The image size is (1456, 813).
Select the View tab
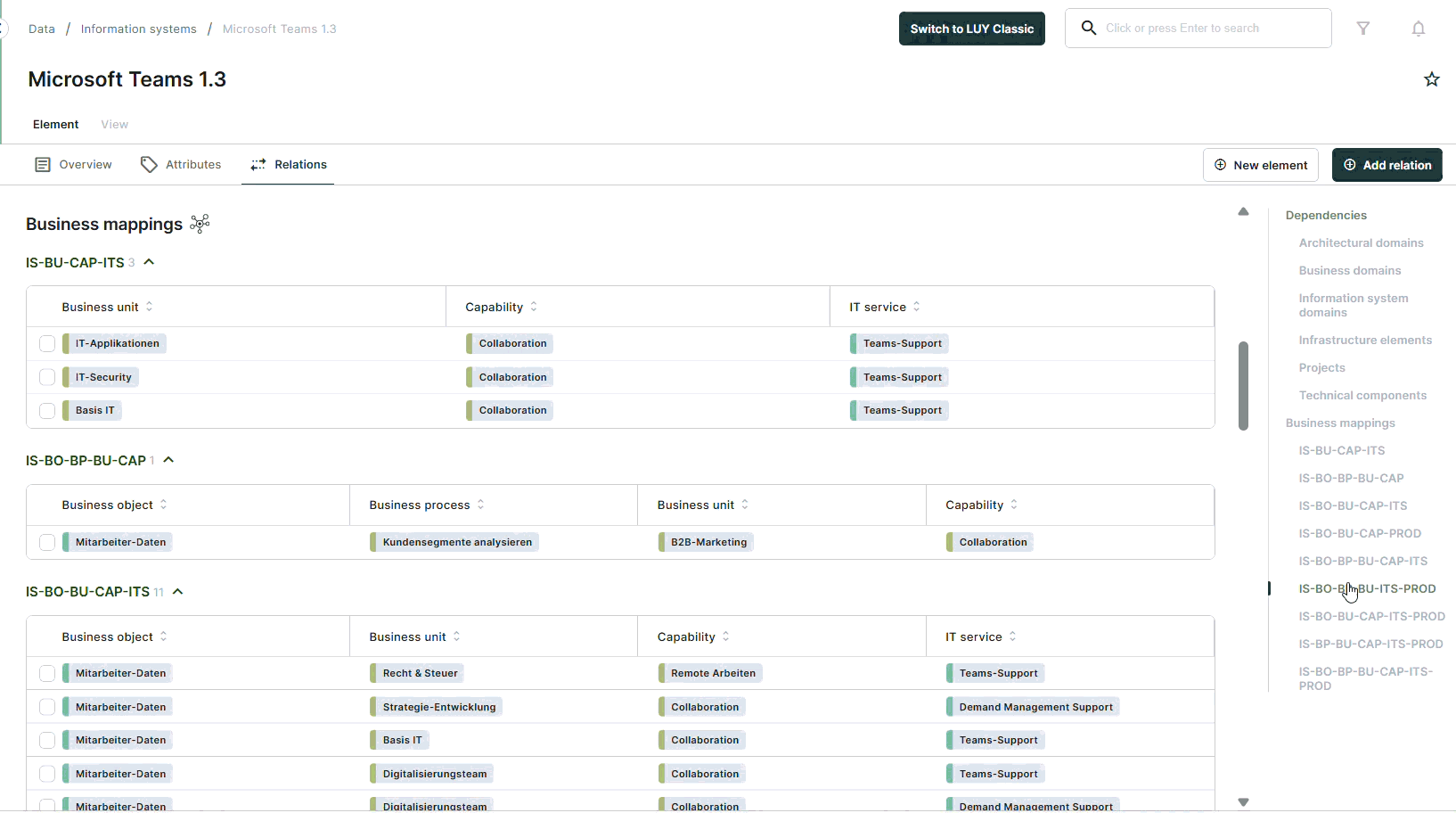pos(114,124)
